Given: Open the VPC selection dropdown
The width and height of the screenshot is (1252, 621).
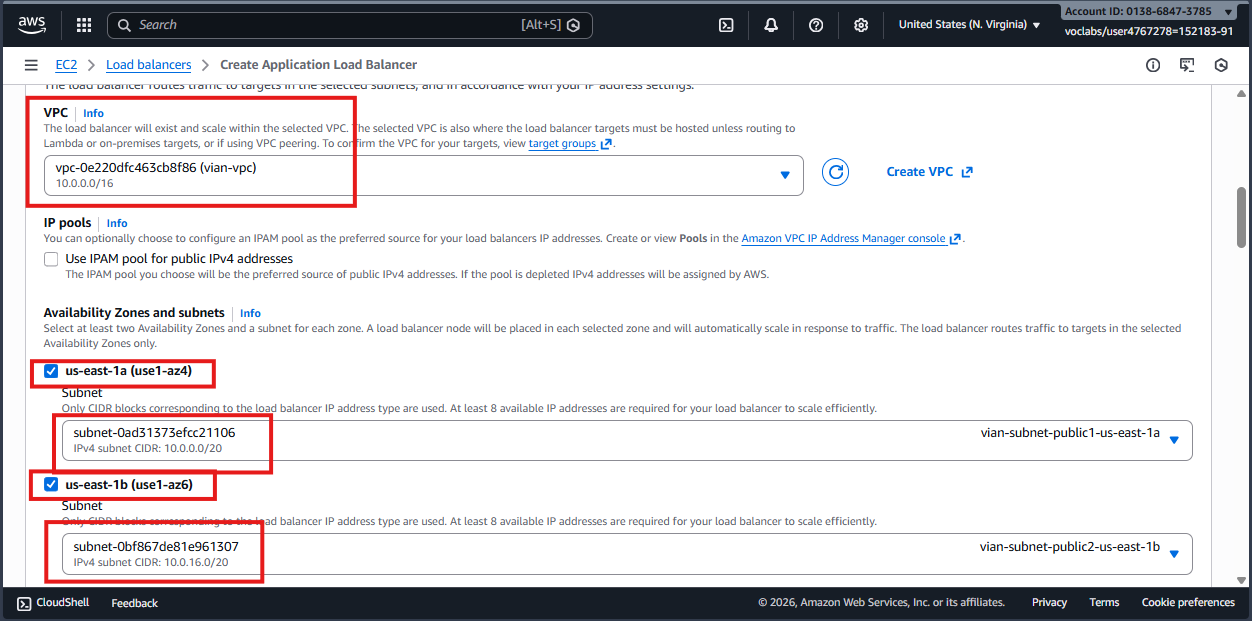Looking at the screenshot, I should (x=424, y=175).
